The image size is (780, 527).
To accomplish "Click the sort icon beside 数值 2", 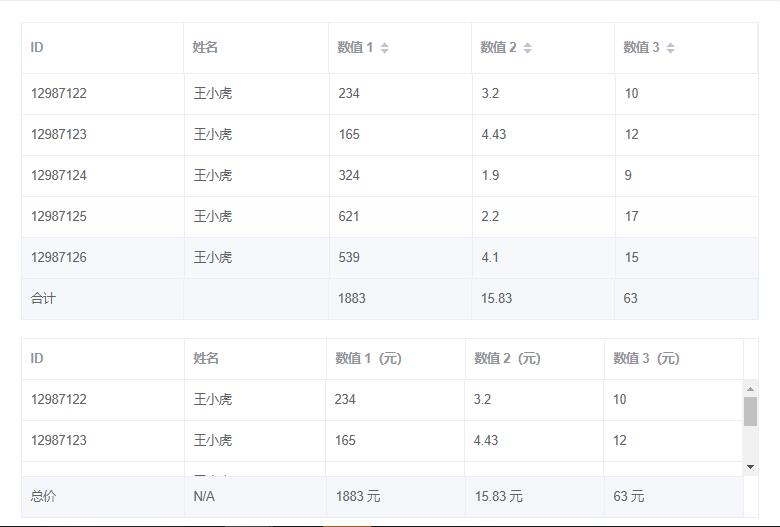I will (528, 48).
